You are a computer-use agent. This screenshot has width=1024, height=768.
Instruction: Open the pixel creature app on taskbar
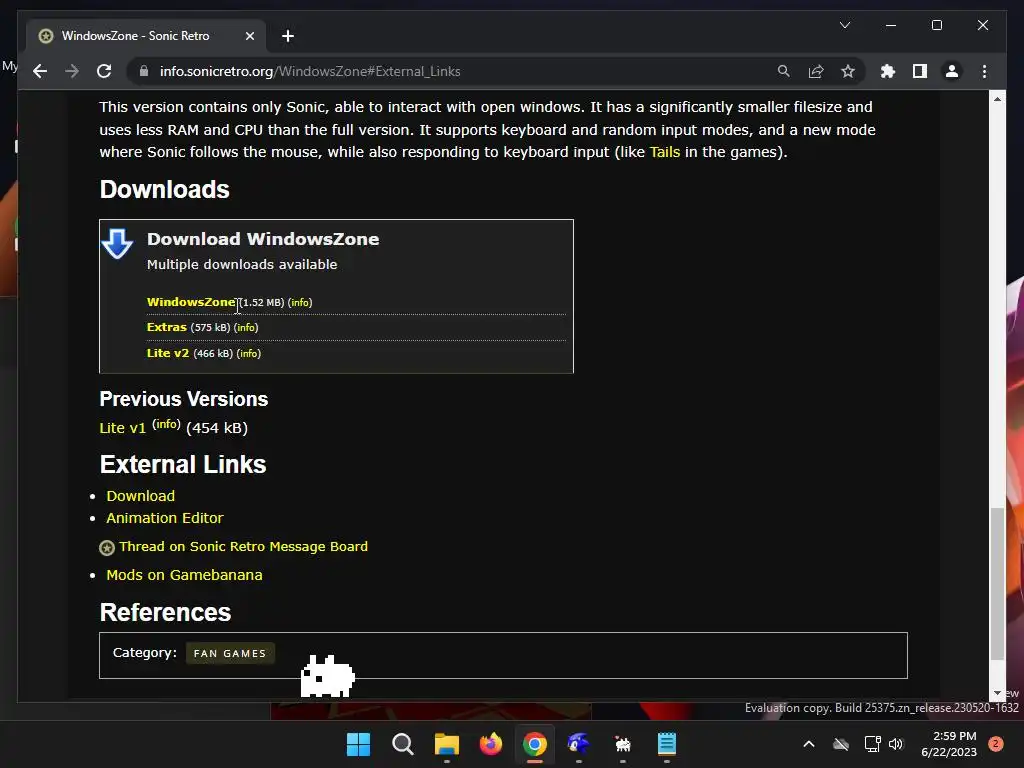[623, 744]
